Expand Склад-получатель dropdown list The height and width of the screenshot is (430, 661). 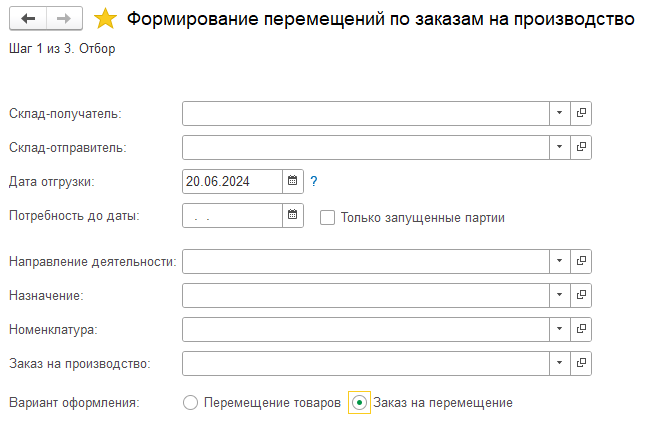[x=560, y=113]
